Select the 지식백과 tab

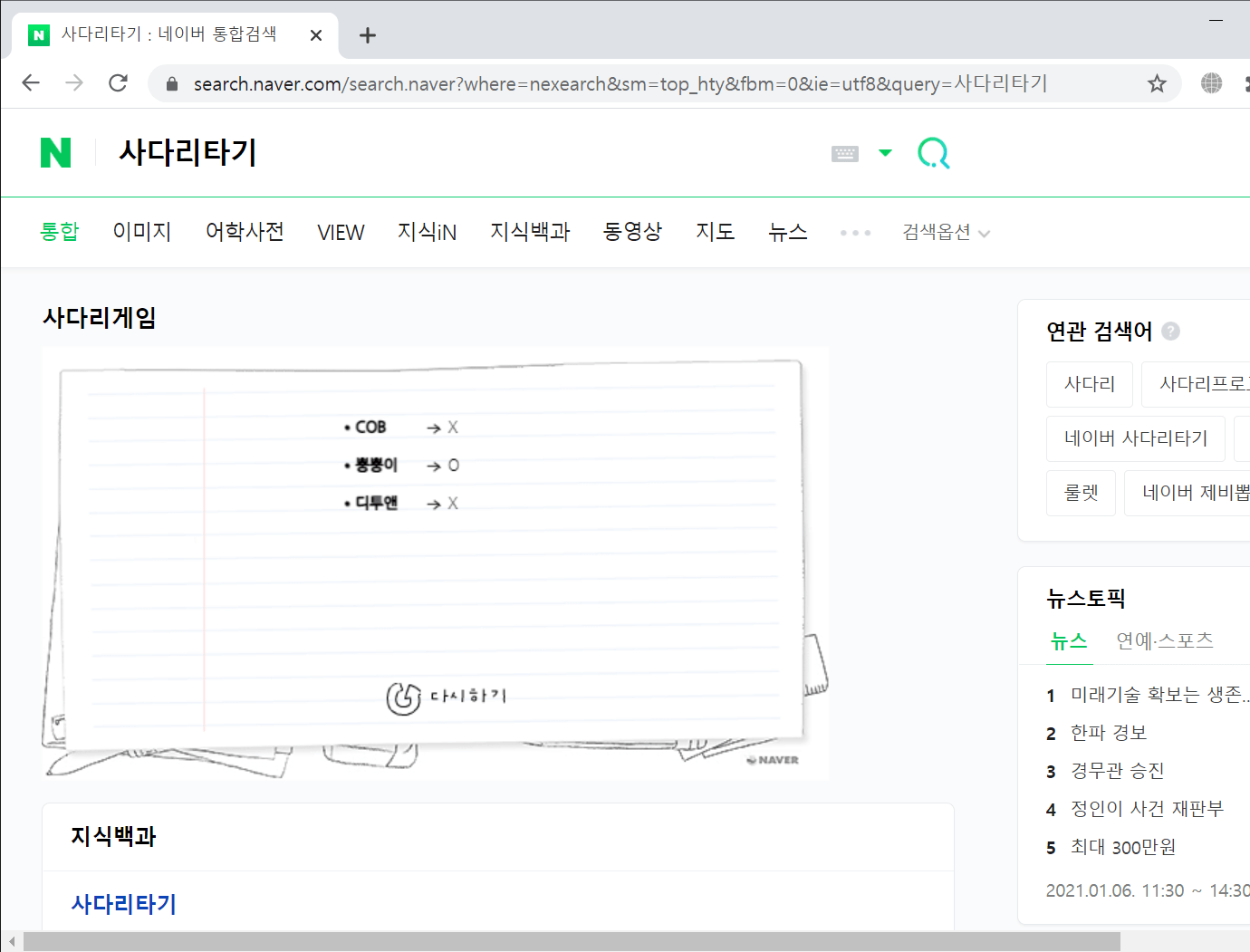530,232
